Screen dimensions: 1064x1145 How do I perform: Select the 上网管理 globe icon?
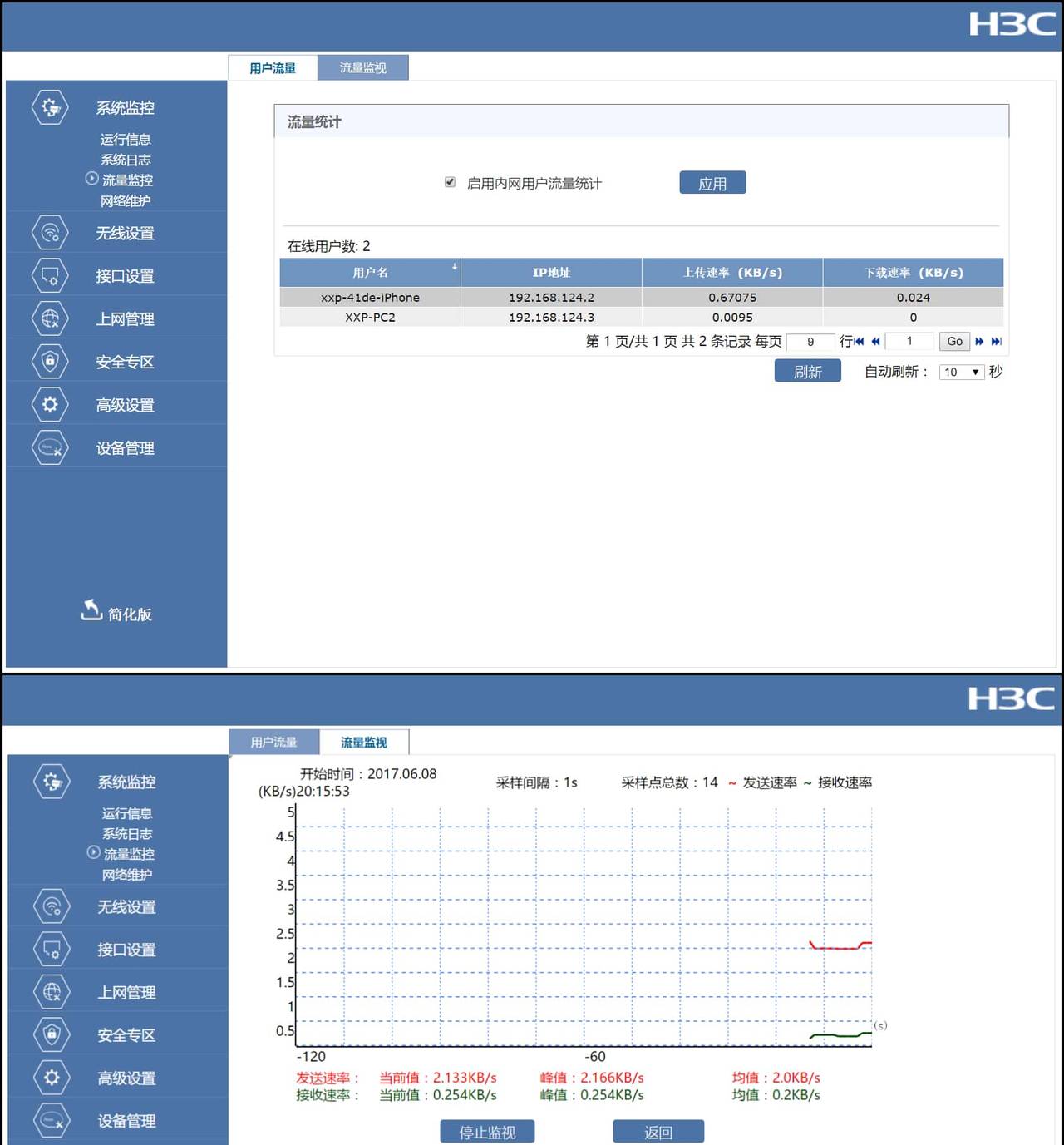(x=49, y=318)
